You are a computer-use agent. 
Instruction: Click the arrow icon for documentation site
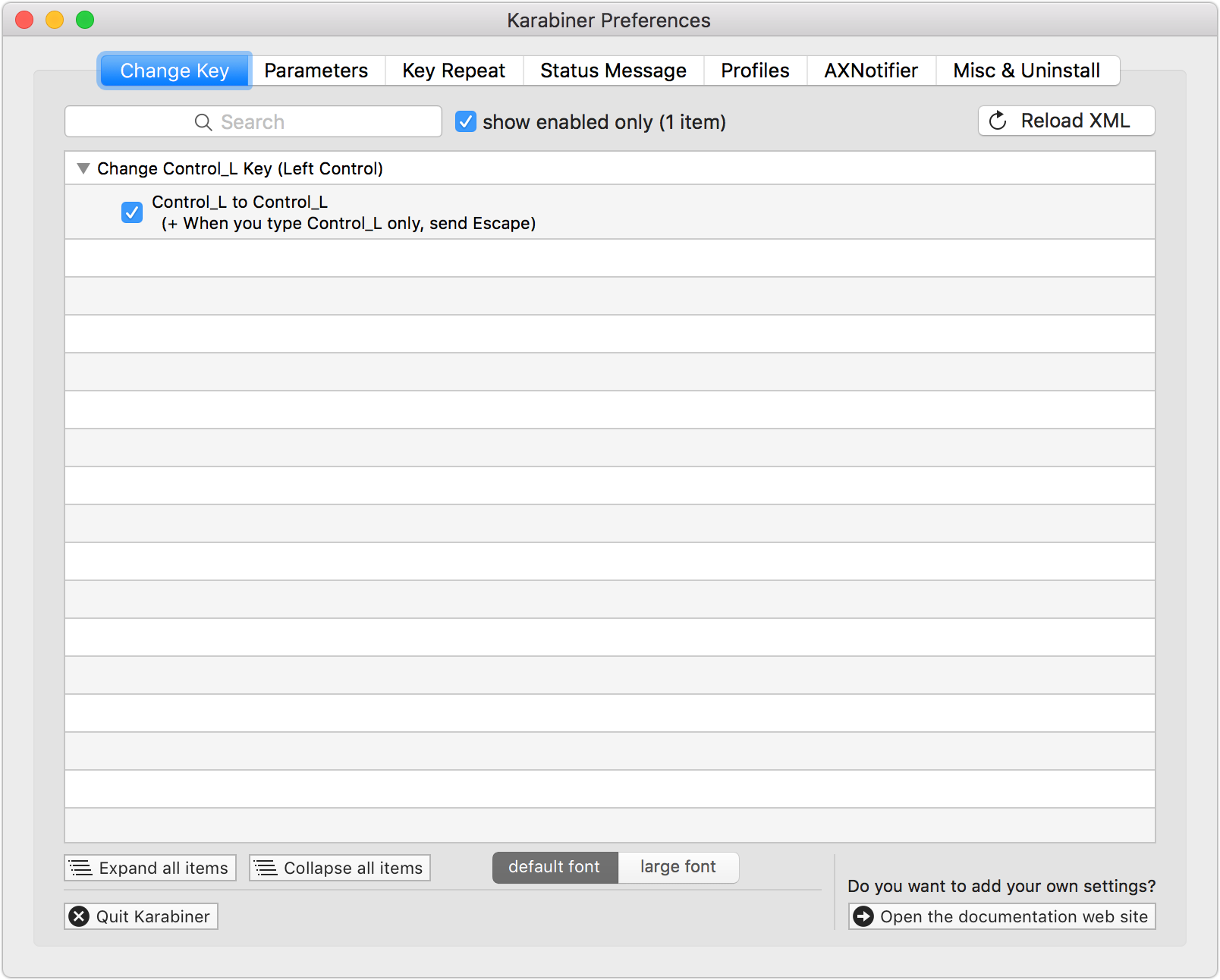click(863, 916)
